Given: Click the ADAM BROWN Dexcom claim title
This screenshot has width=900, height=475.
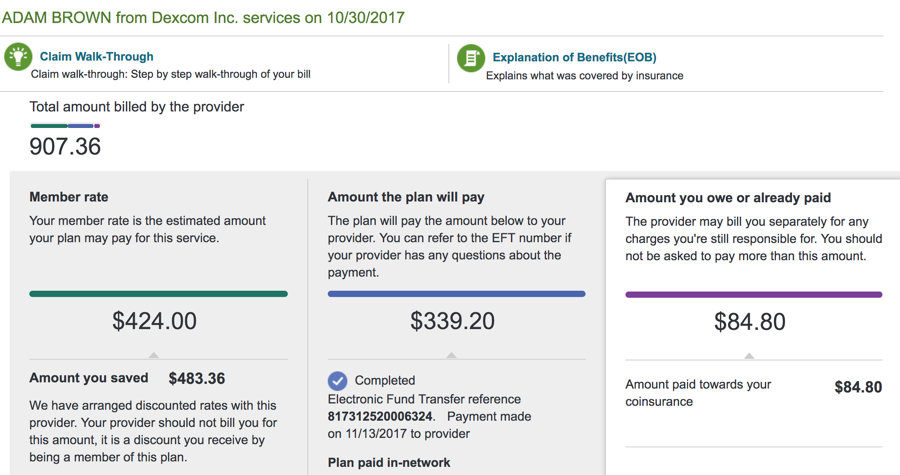Looking at the screenshot, I should (203, 18).
